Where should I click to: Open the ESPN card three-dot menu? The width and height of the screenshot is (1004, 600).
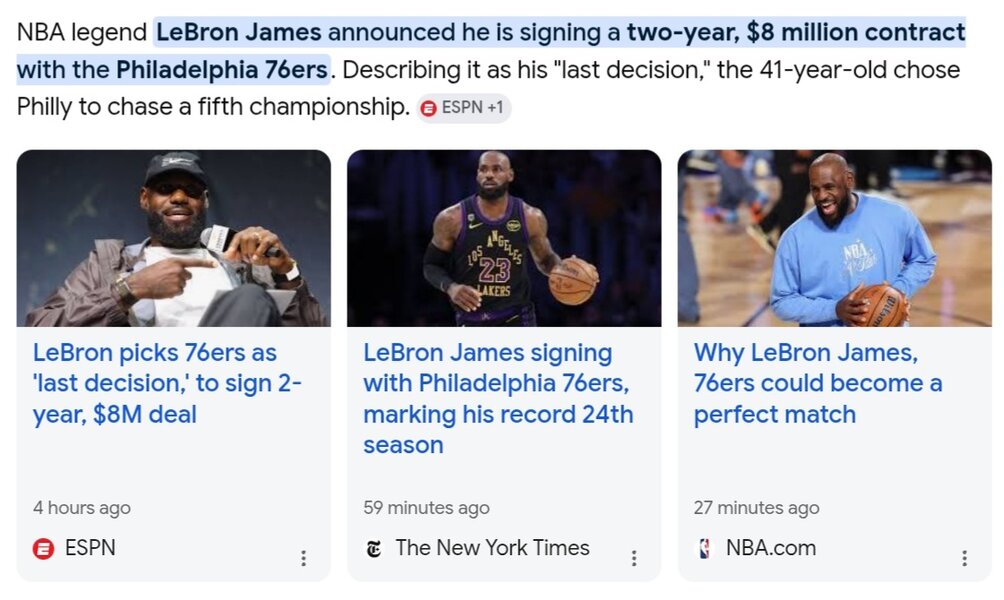point(304,558)
